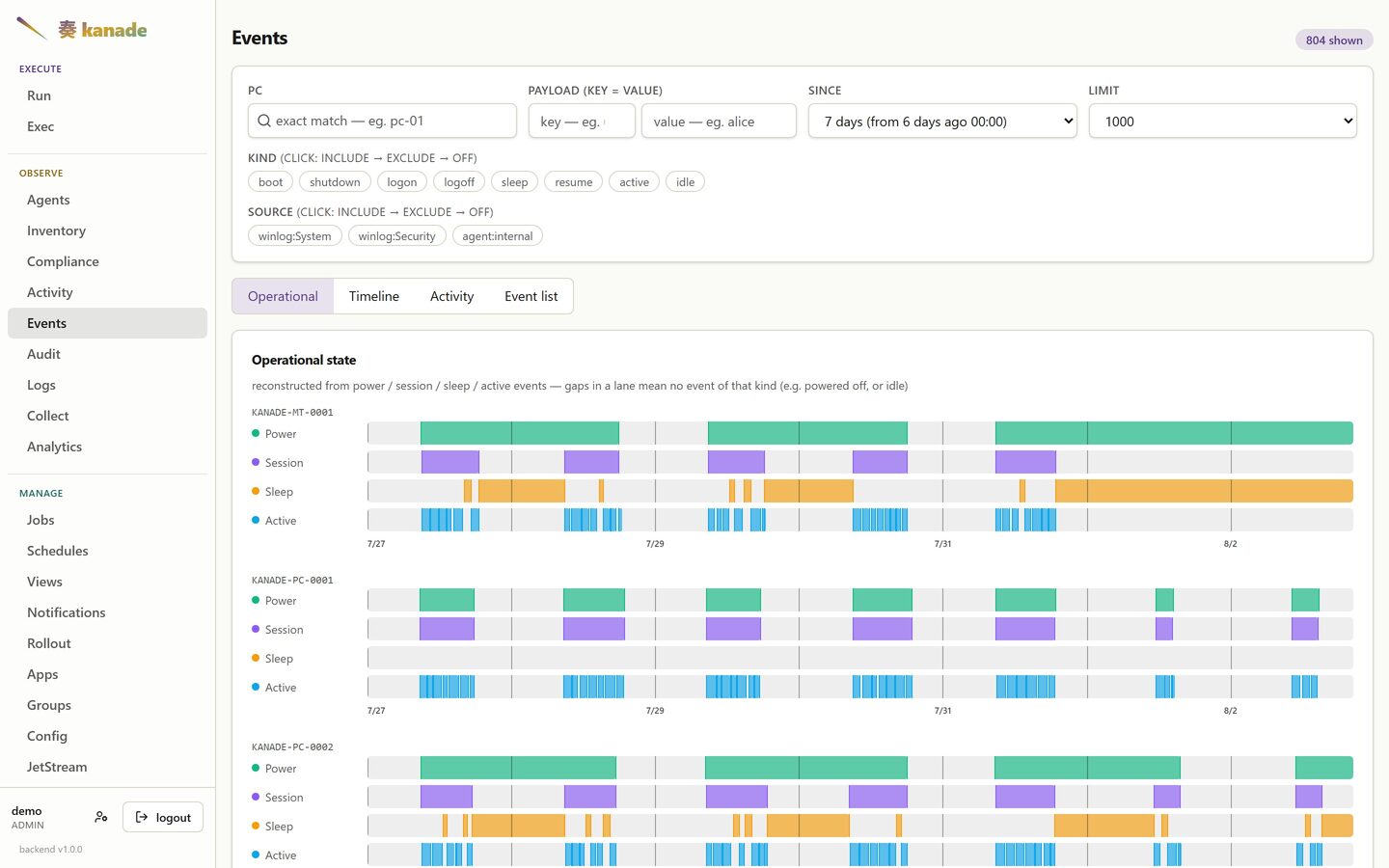Open Notifications page
The height and width of the screenshot is (868, 1389).
tap(107, 612)
